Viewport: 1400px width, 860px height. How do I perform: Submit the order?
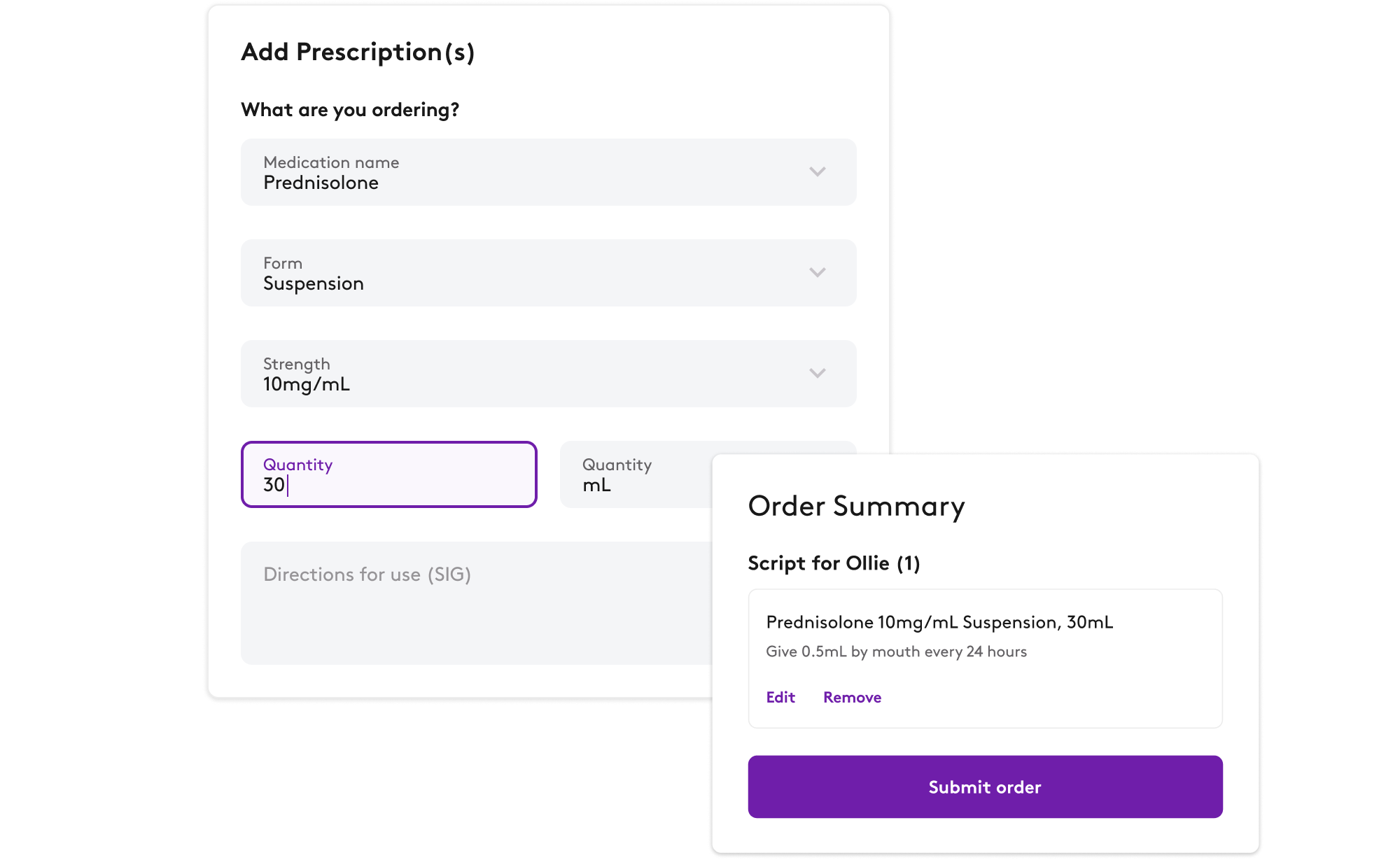(984, 787)
